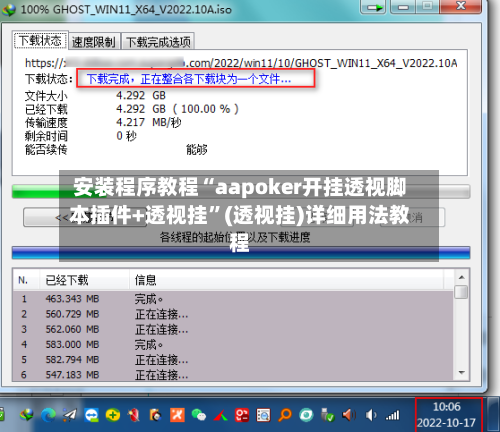This screenshot has height=432, width=500.
Task: Click the 剩余时间 label
Action: point(46,136)
